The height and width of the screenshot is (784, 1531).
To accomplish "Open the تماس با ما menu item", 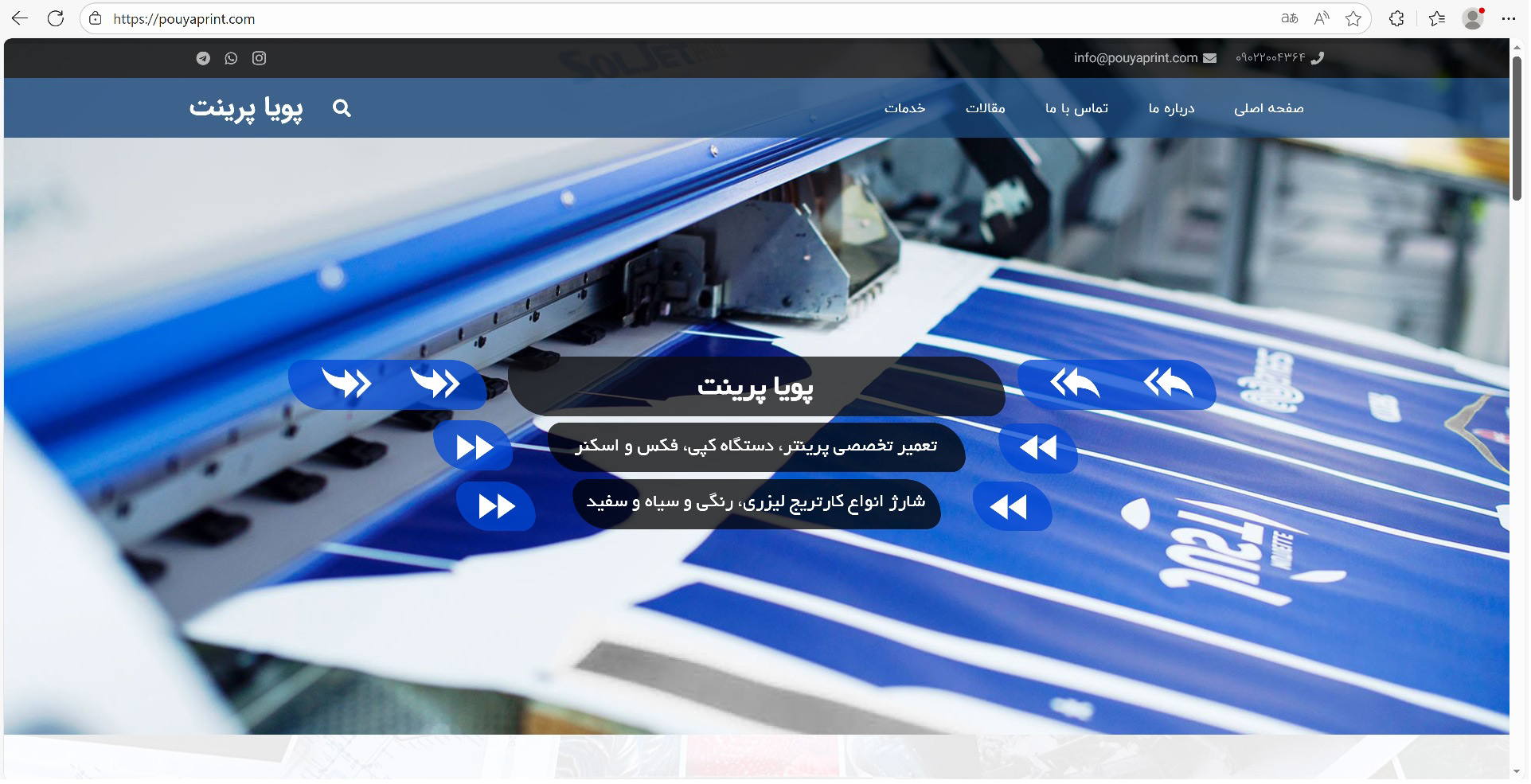I will (x=1076, y=108).
